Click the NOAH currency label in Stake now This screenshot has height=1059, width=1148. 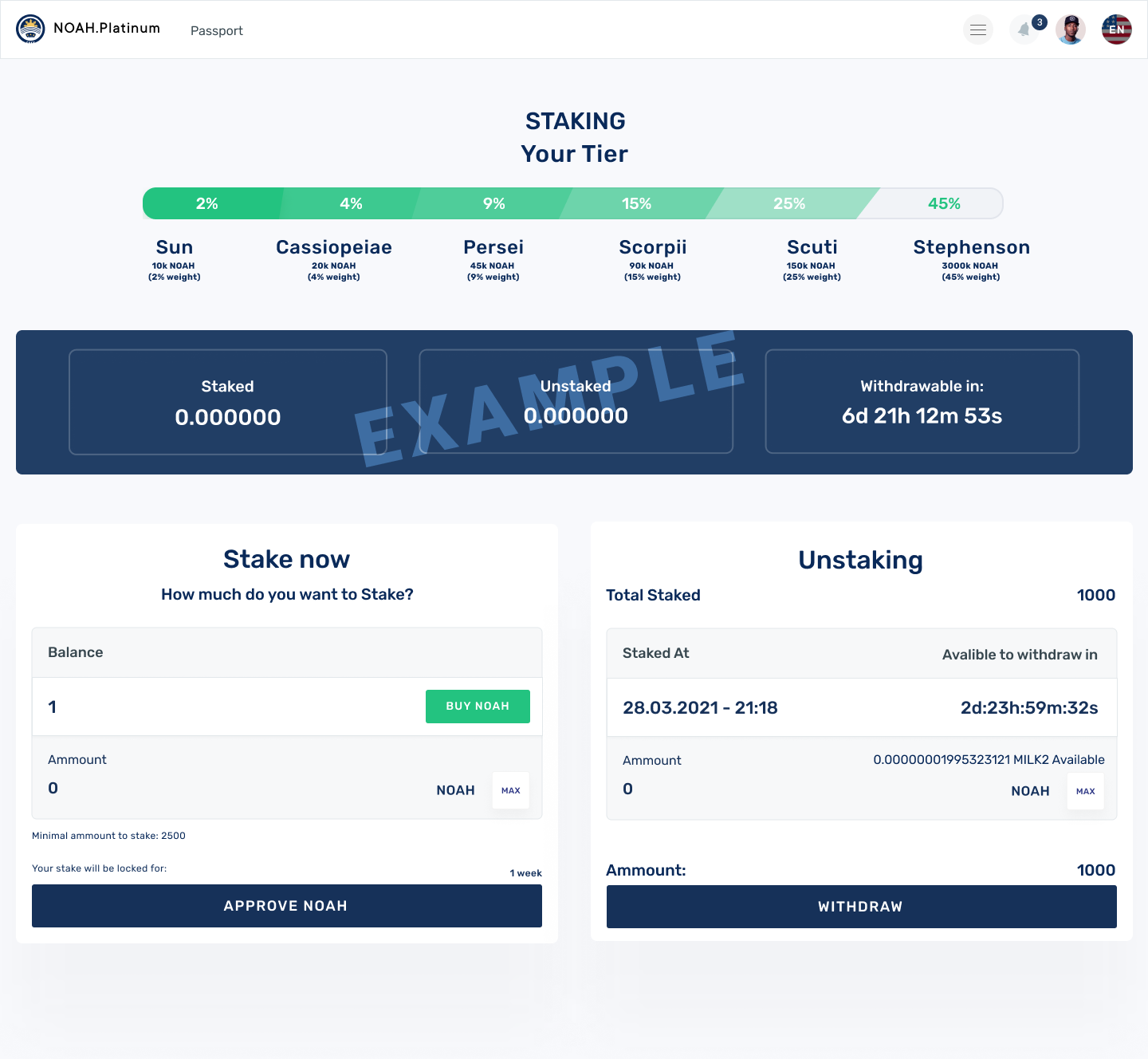tap(456, 790)
